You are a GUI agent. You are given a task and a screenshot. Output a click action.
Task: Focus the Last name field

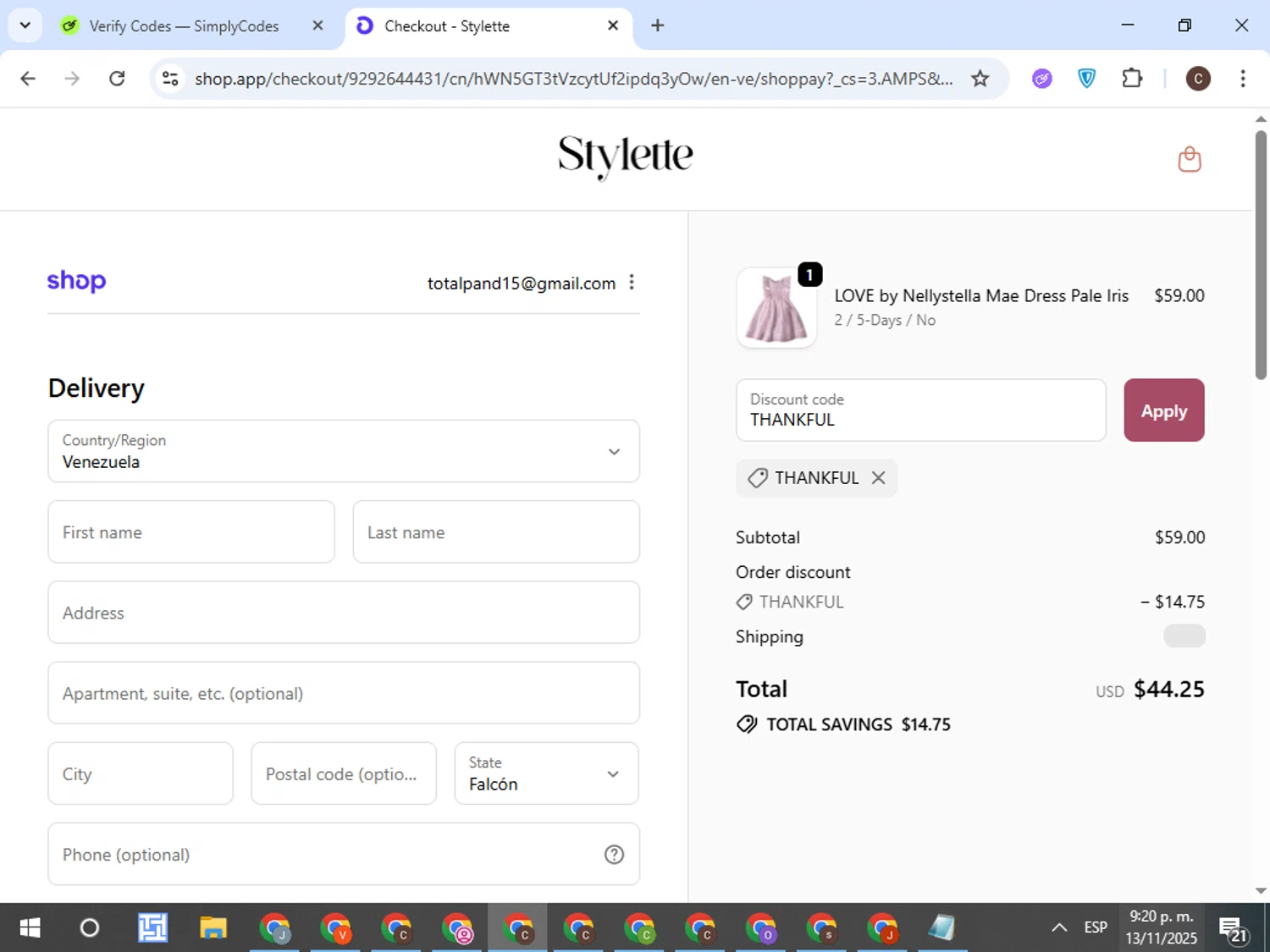tap(496, 531)
